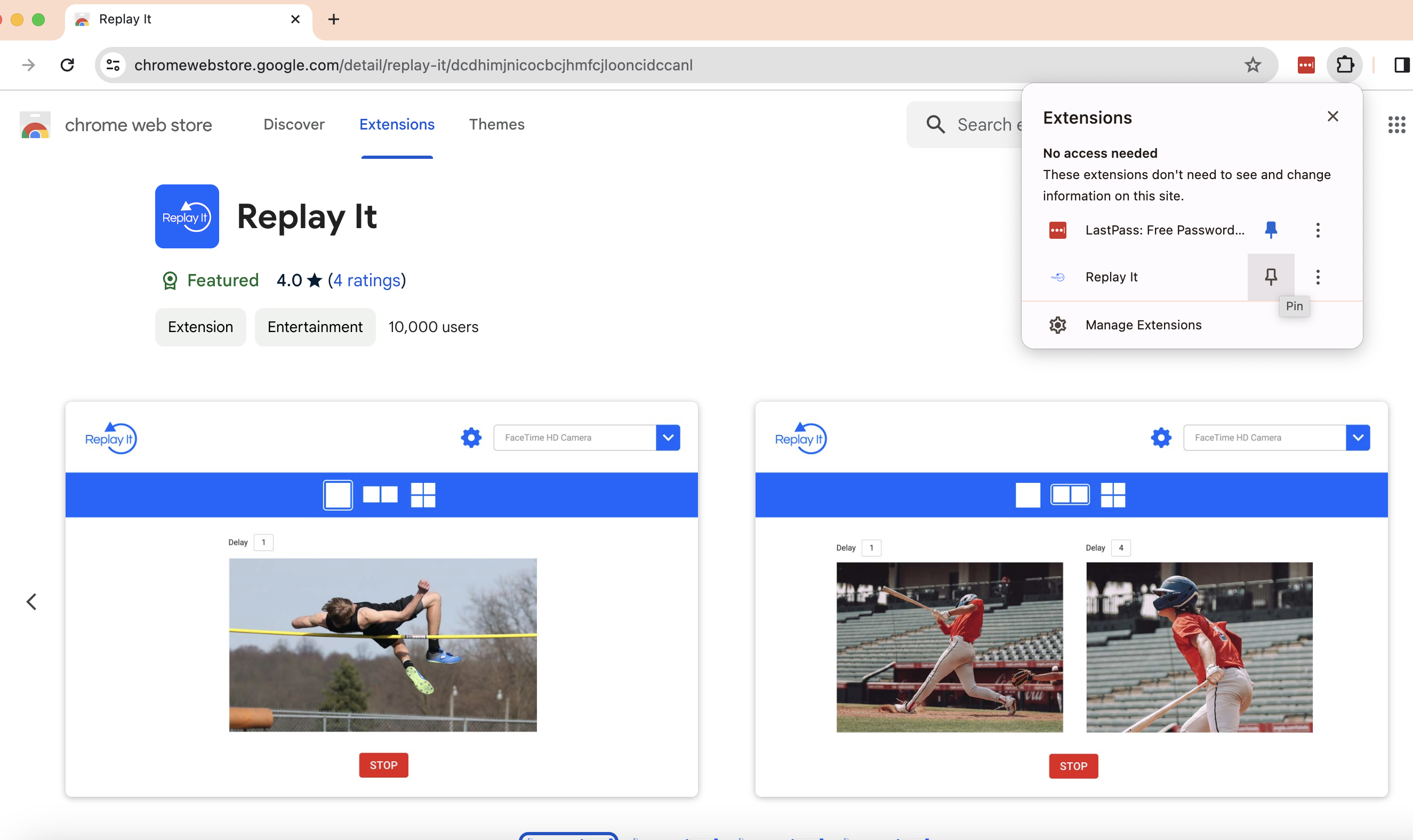Viewport: 1413px width, 840px height.
Task: Click Delay 1 field in first screenshot
Action: 264,542
